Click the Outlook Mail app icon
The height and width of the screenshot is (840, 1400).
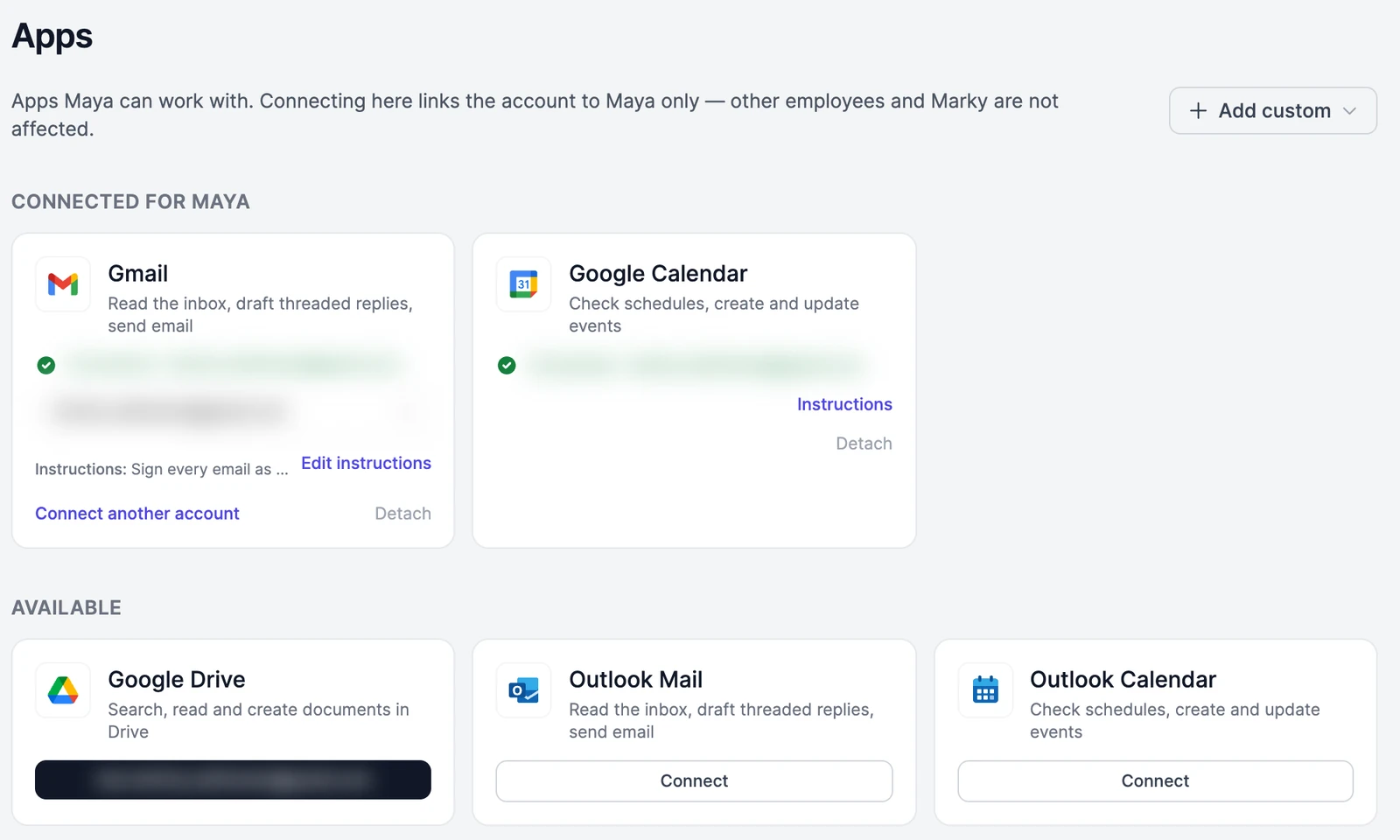coord(524,690)
